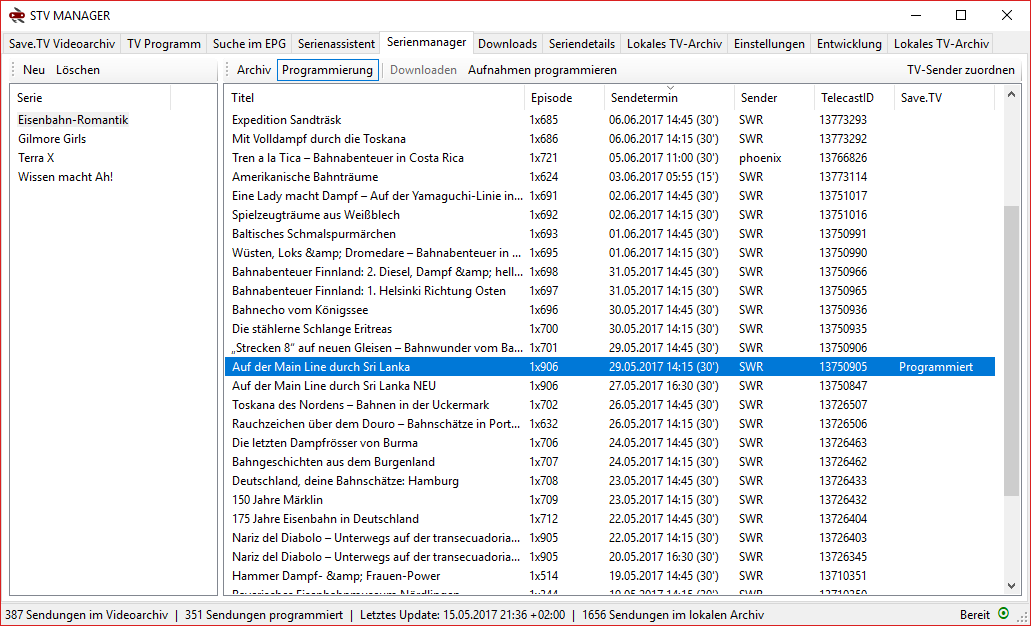Switch to the Serienassistent tab
Image resolution: width=1031 pixels, height=626 pixels.
(x=337, y=44)
